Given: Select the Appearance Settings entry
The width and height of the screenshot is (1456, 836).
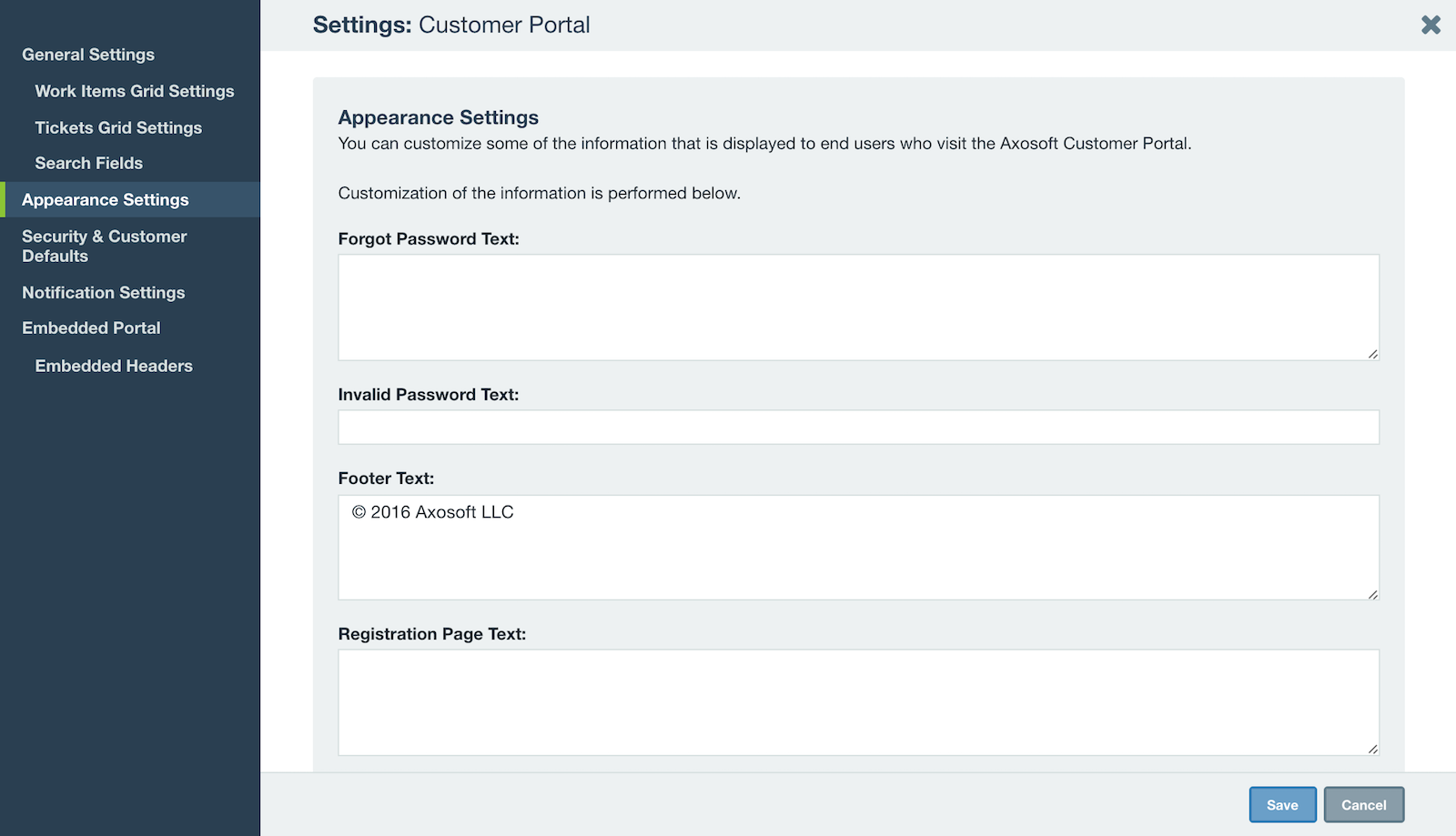Looking at the screenshot, I should click(x=106, y=199).
